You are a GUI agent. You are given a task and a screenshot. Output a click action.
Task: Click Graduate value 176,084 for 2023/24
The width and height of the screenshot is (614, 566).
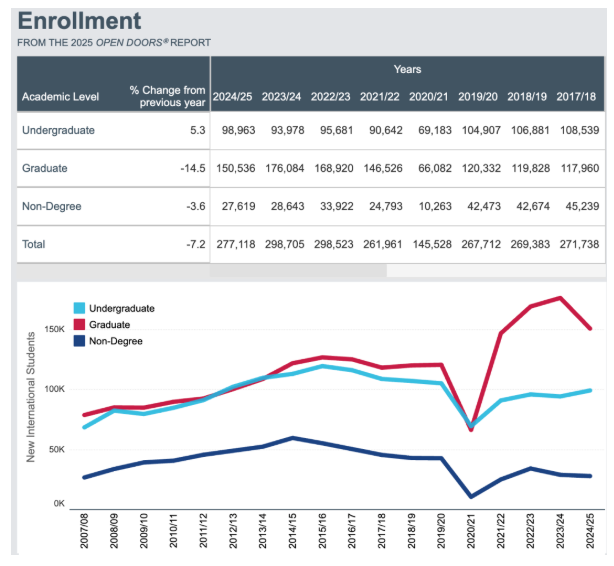tap(282, 169)
